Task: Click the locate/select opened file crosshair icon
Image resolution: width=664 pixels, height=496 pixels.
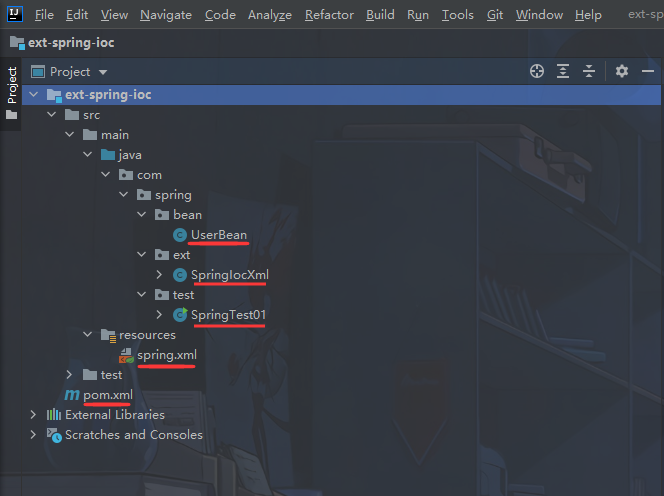Action: click(537, 71)
